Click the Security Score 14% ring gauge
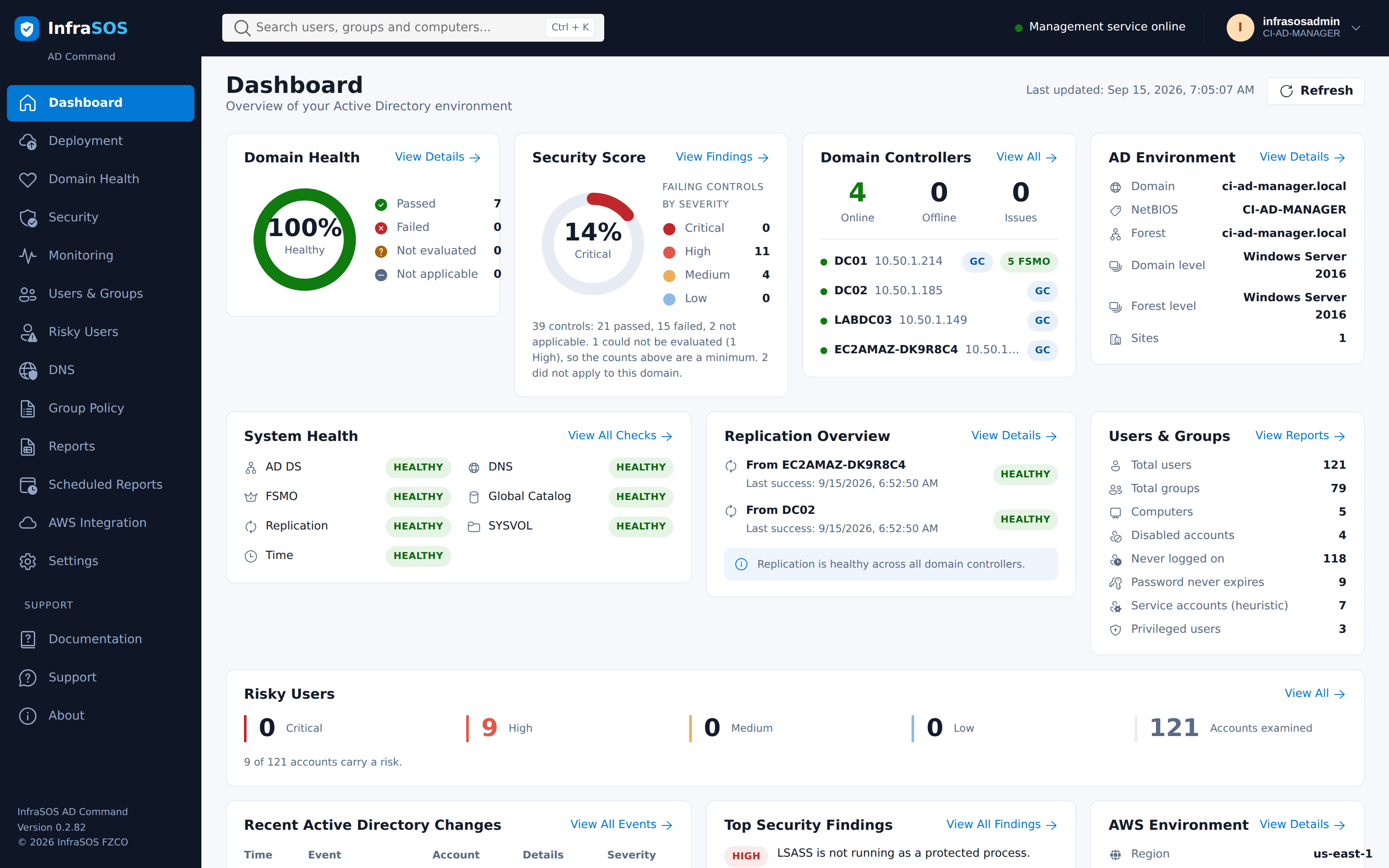 click(x=593, y=243)
